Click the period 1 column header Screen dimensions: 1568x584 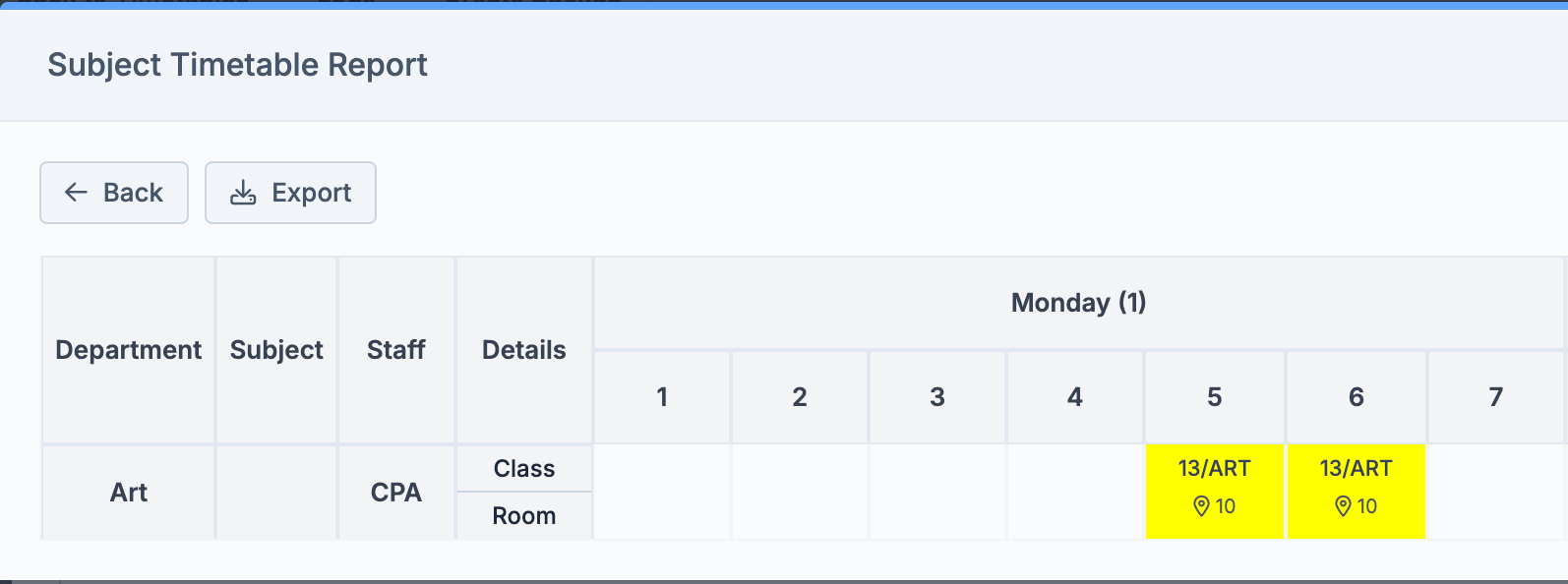pos(662,397)
